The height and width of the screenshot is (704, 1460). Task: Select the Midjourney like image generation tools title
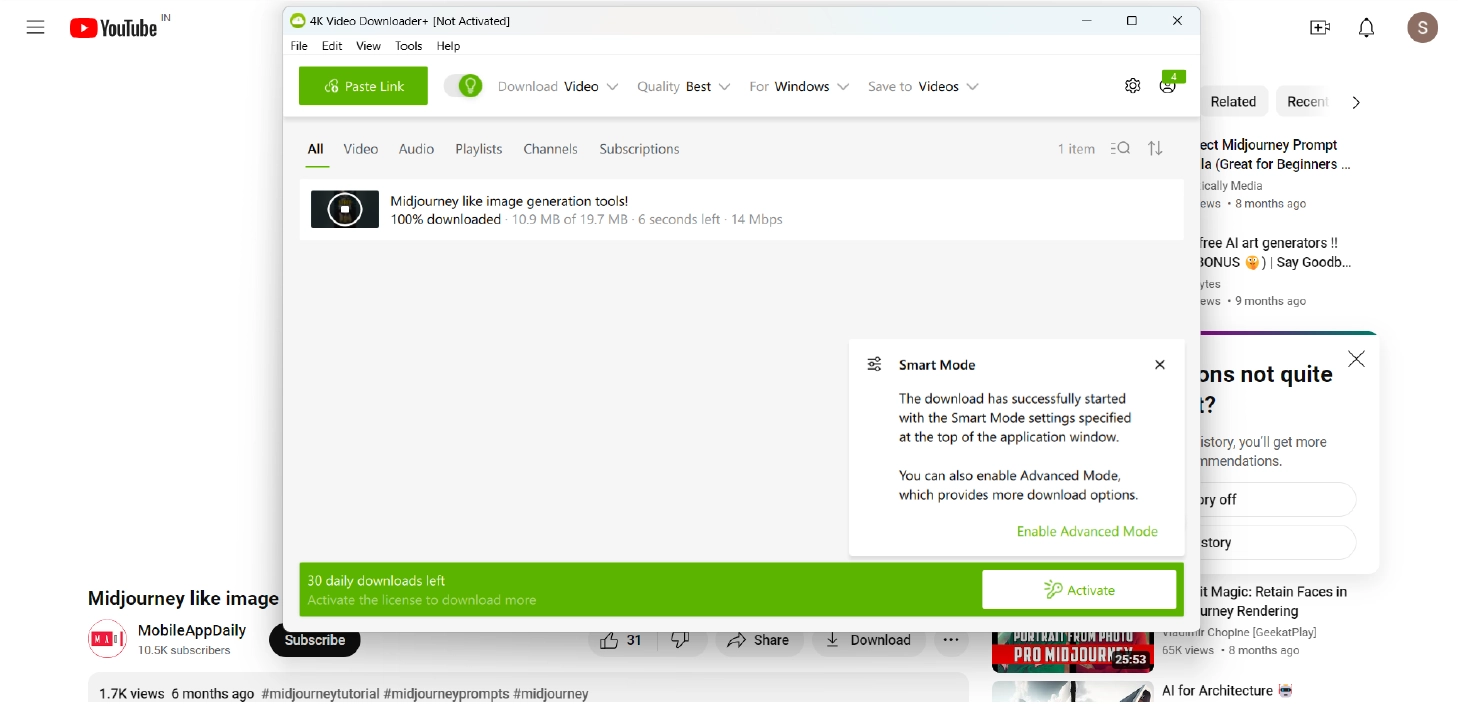coord(509,201)
